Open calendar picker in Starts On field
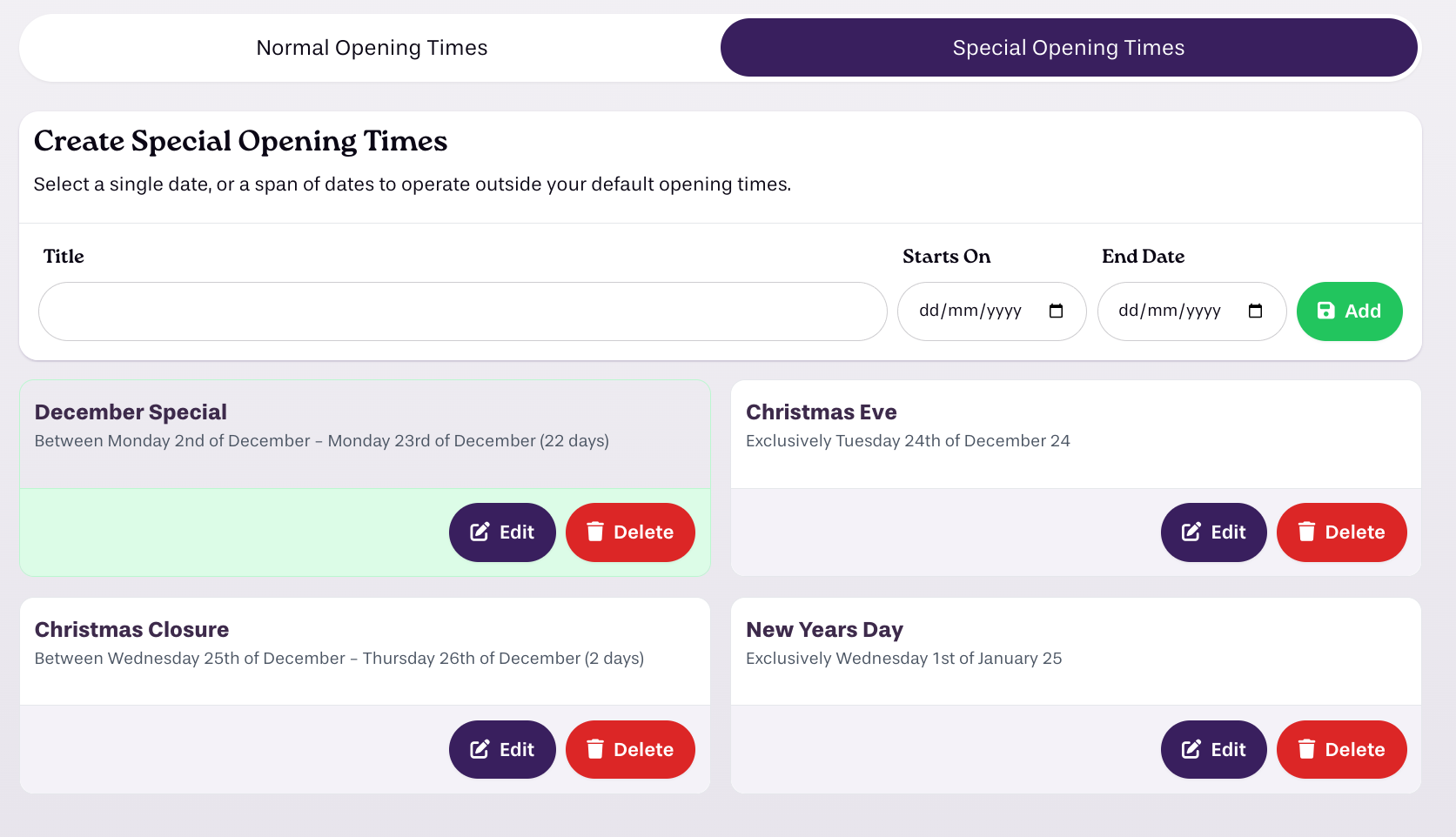The height and width of the screenshot is (837, 1456). pyautogui.click(x=1056, y=311)
